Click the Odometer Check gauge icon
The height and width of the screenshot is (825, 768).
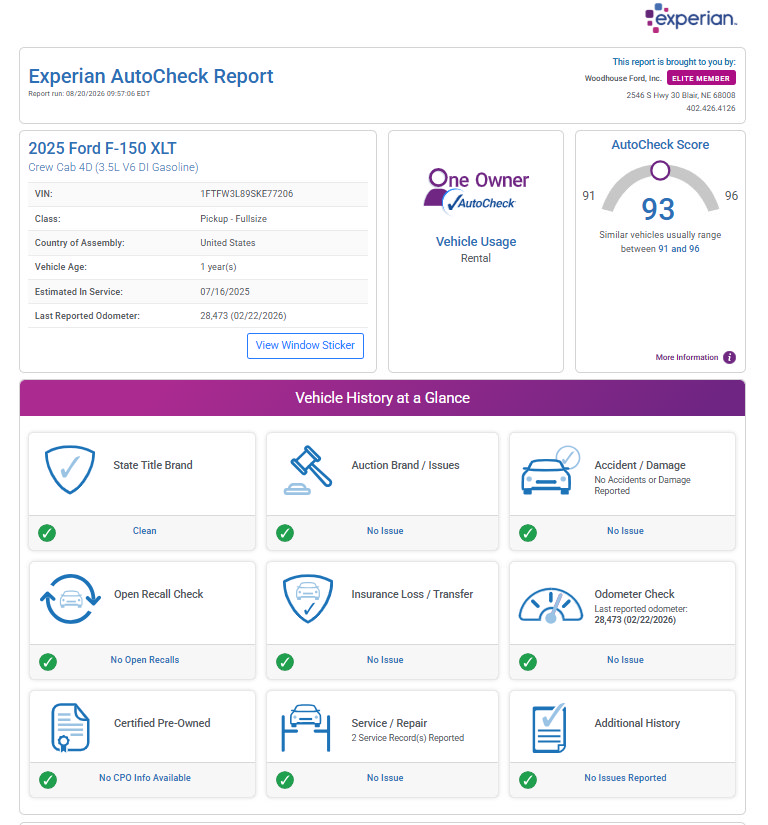(x=551, y=605)
